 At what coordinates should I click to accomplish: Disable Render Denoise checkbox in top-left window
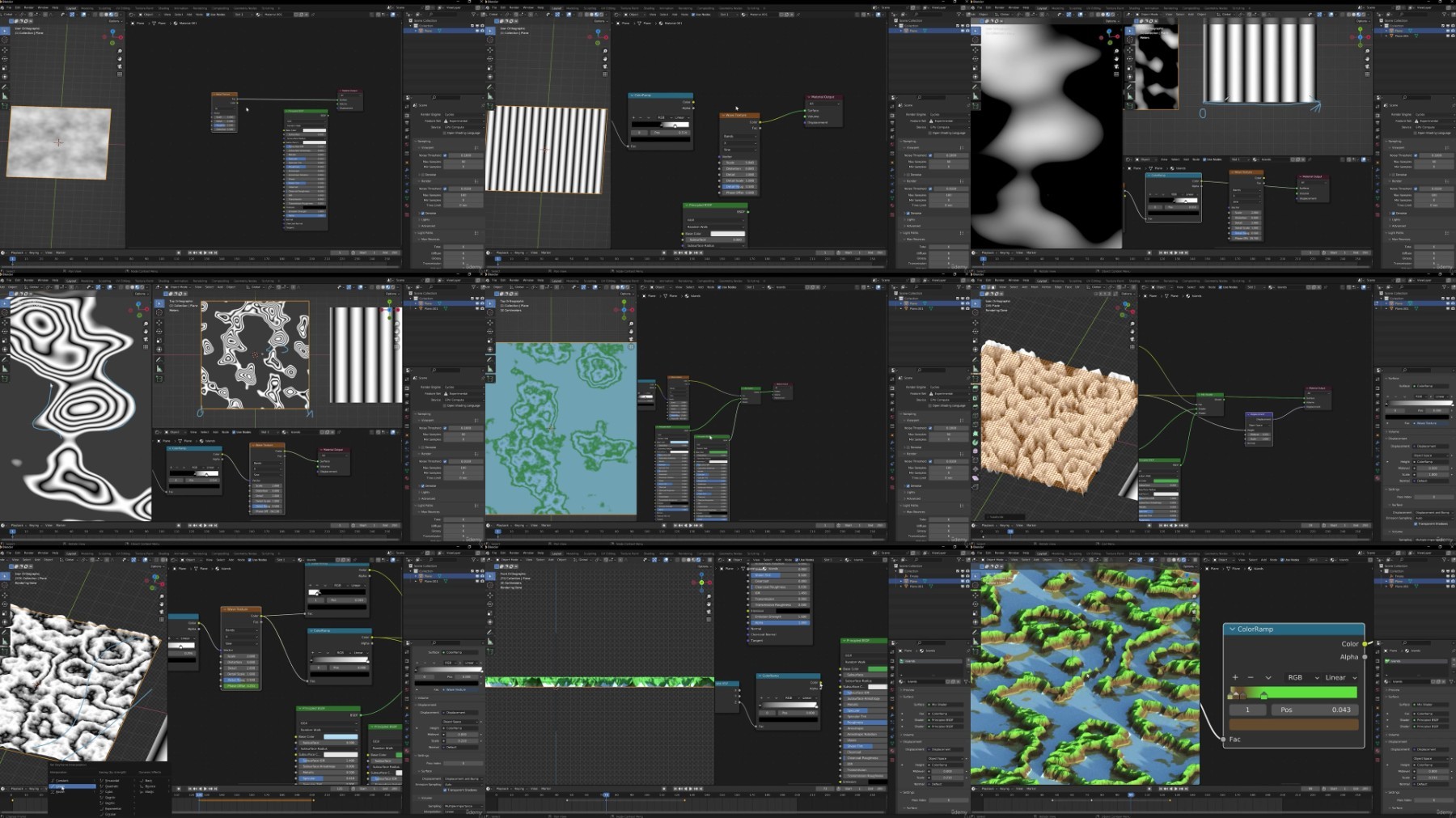click(x=422, y=214)
